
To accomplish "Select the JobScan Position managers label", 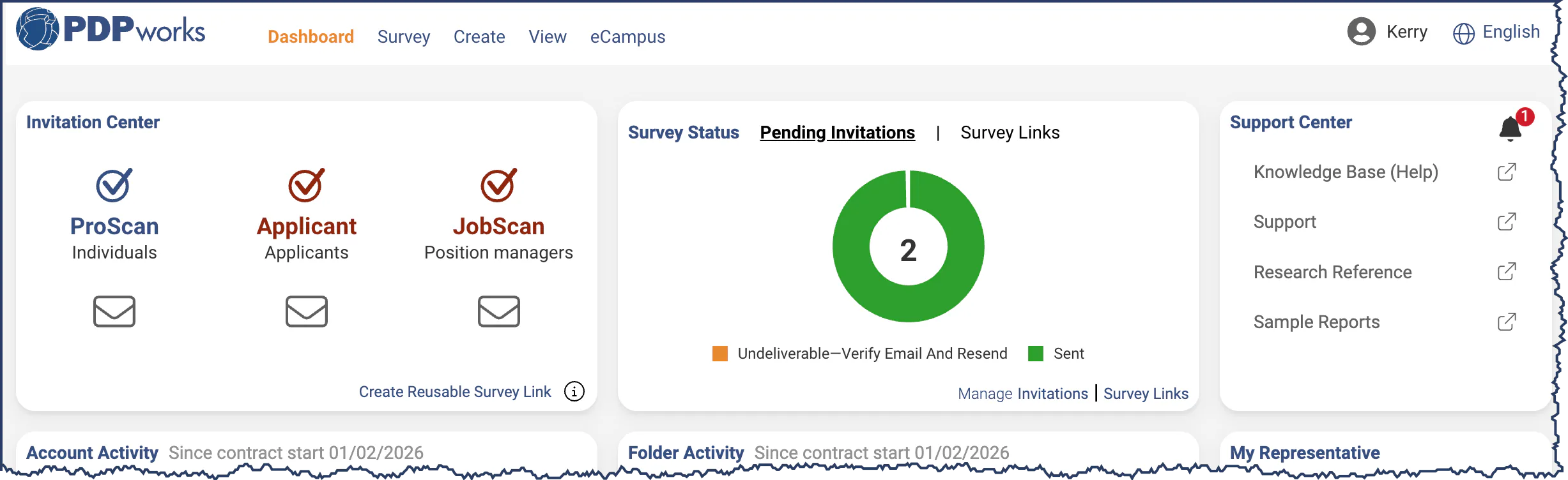I will pyautogui.click(x=499, y=239).
